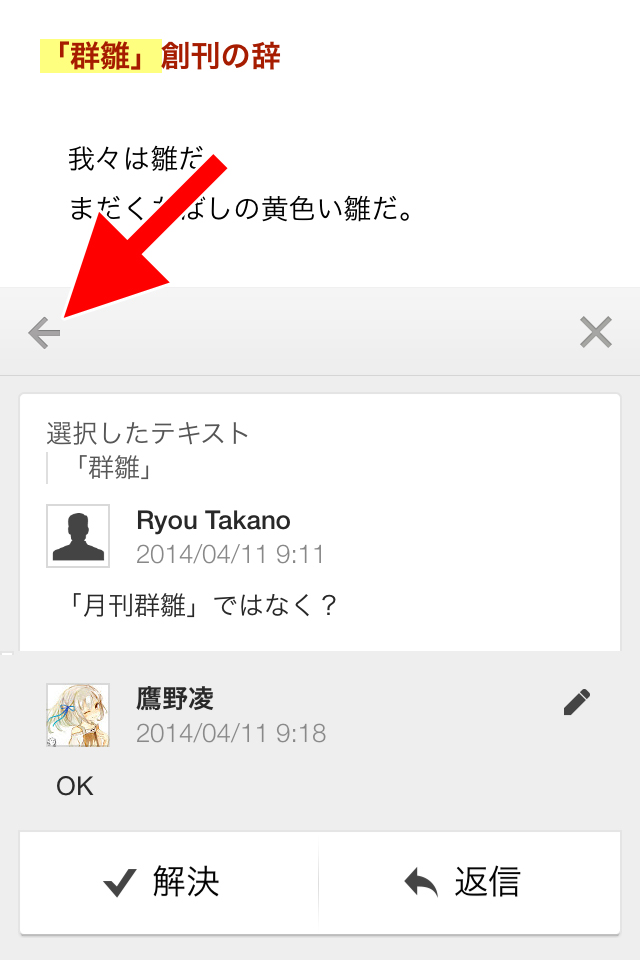
Task: Tap the OK reply text
Action: click(75, 786)
